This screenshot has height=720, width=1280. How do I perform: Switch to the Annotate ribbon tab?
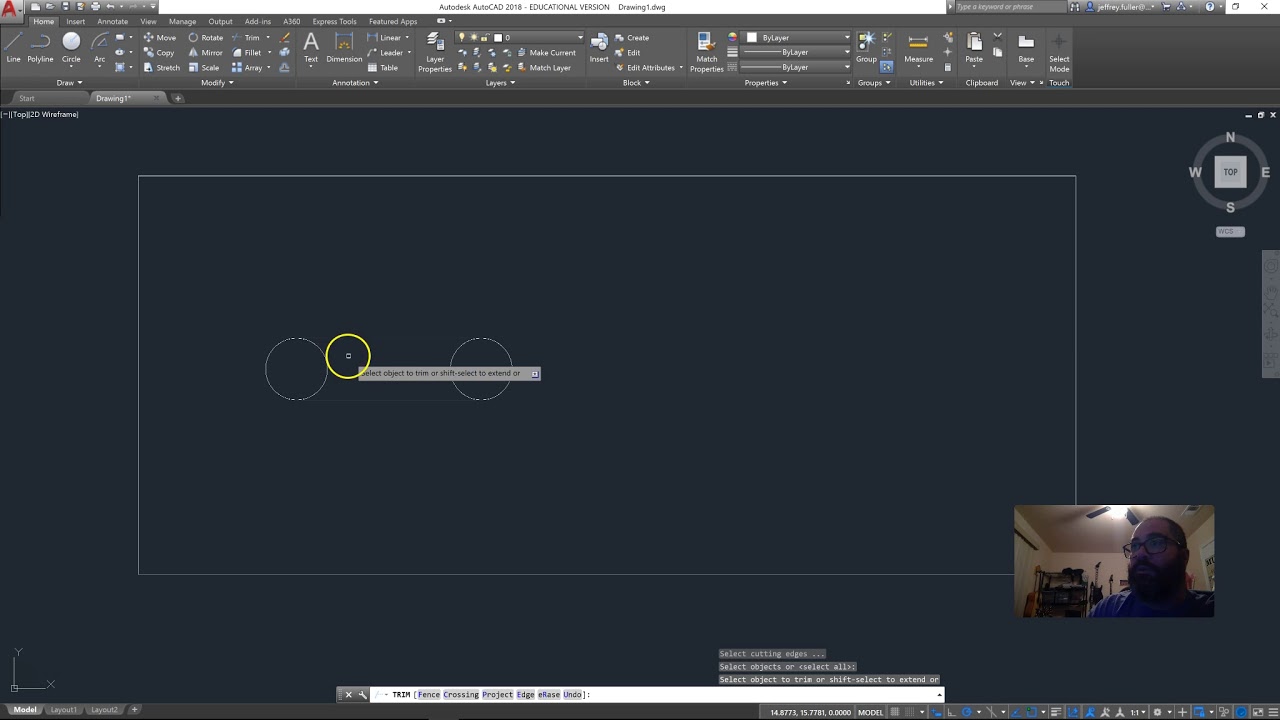click(112, 21)
